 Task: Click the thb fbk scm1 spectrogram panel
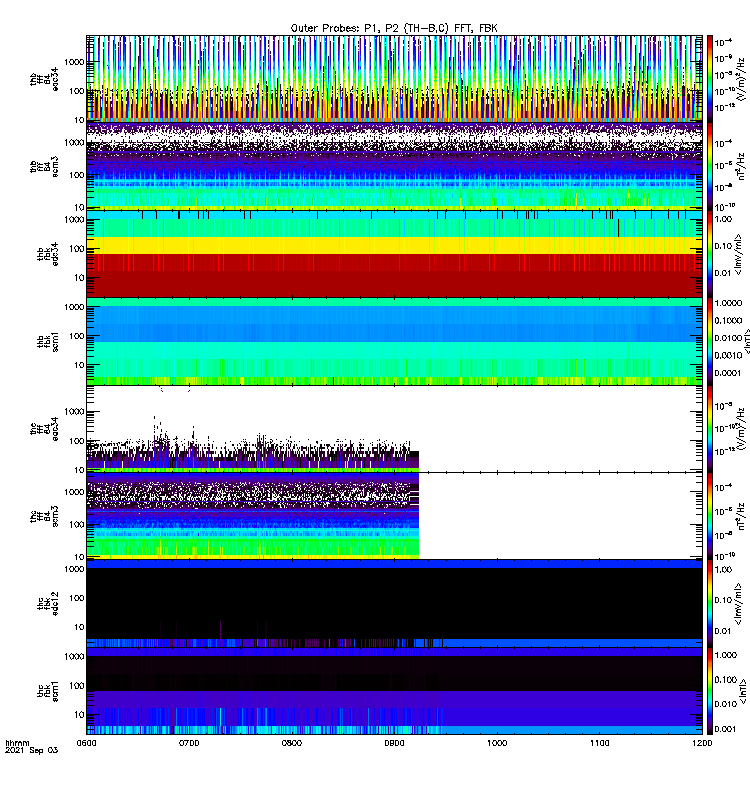tap(394, 341)
